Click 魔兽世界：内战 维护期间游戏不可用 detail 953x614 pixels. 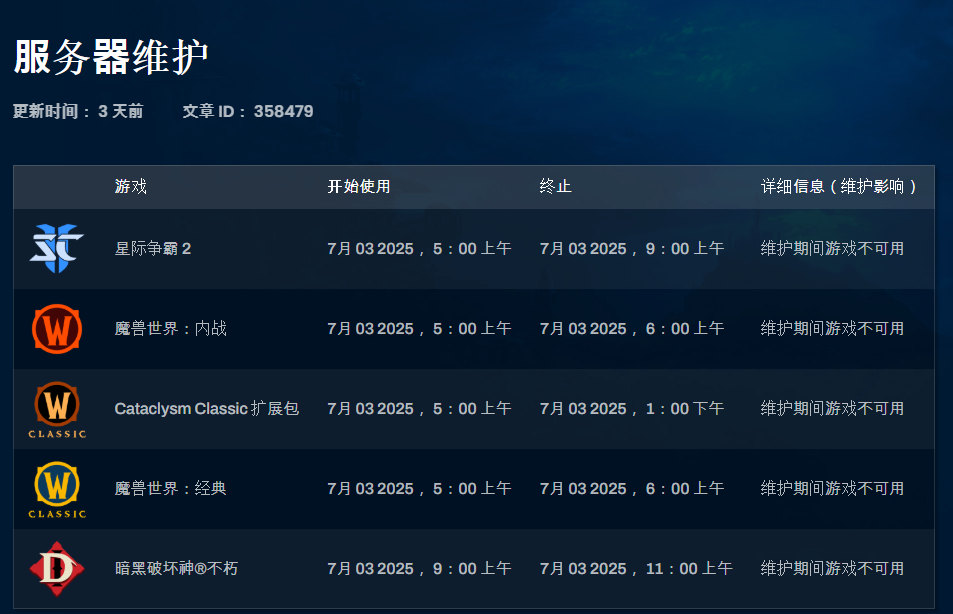pyautogui.click(x=832, y=329)
